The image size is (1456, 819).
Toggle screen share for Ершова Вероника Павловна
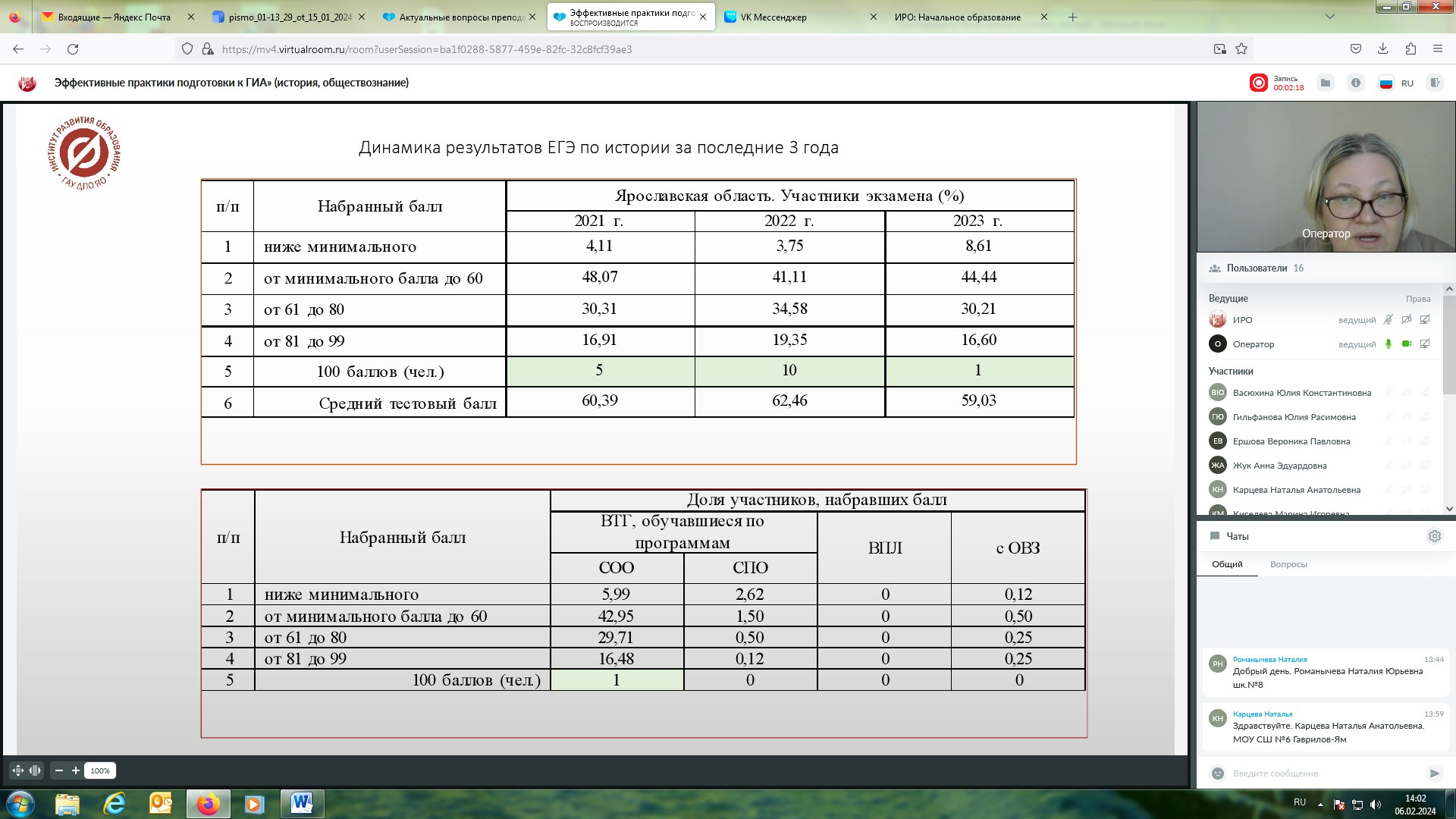1425,441
